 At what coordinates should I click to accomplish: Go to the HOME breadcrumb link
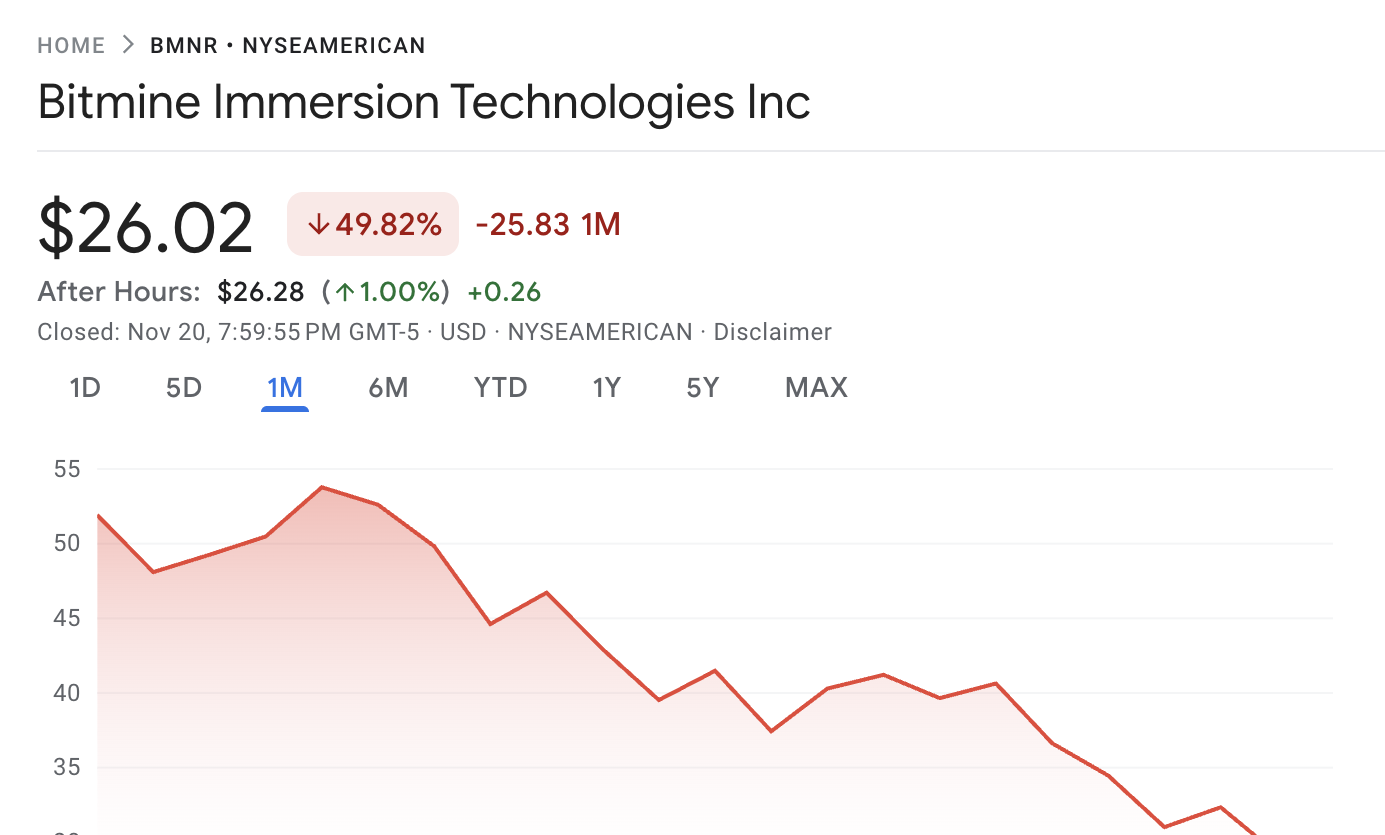[71, 46]
